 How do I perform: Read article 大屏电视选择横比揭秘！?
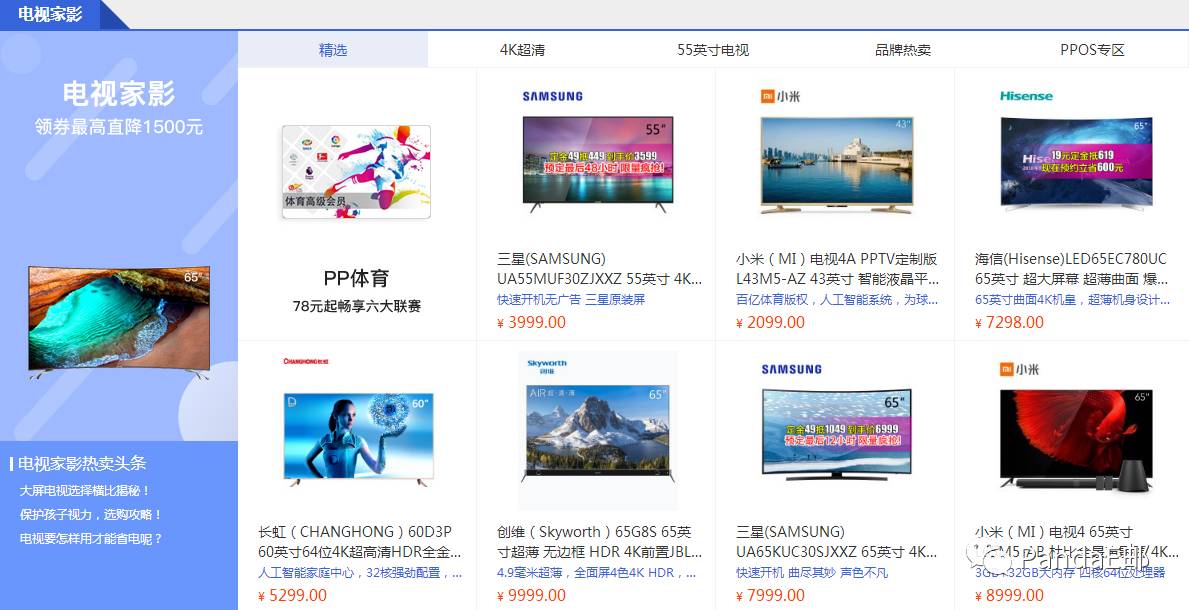85,491
